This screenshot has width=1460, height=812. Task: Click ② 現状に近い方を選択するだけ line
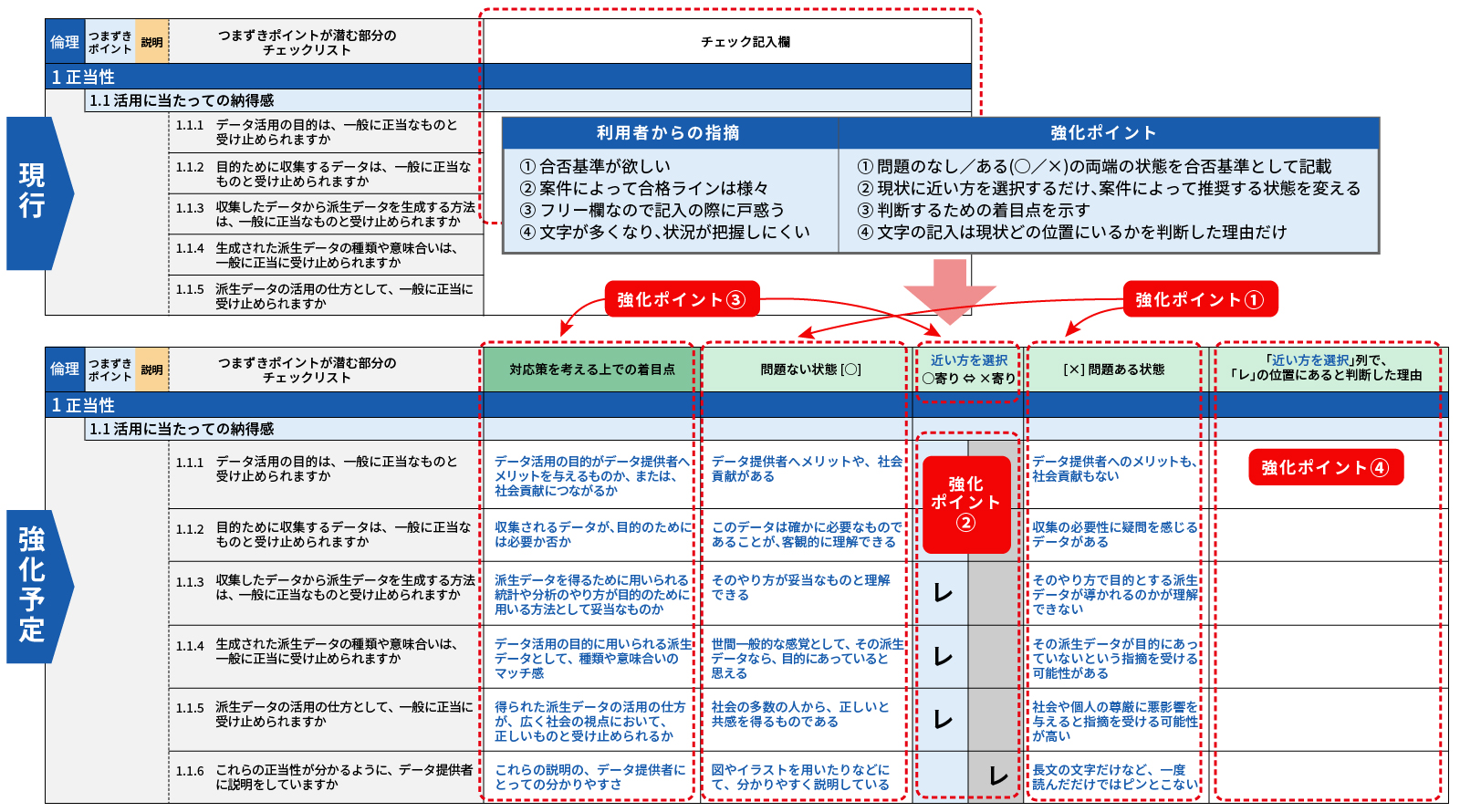[1109, 188]
